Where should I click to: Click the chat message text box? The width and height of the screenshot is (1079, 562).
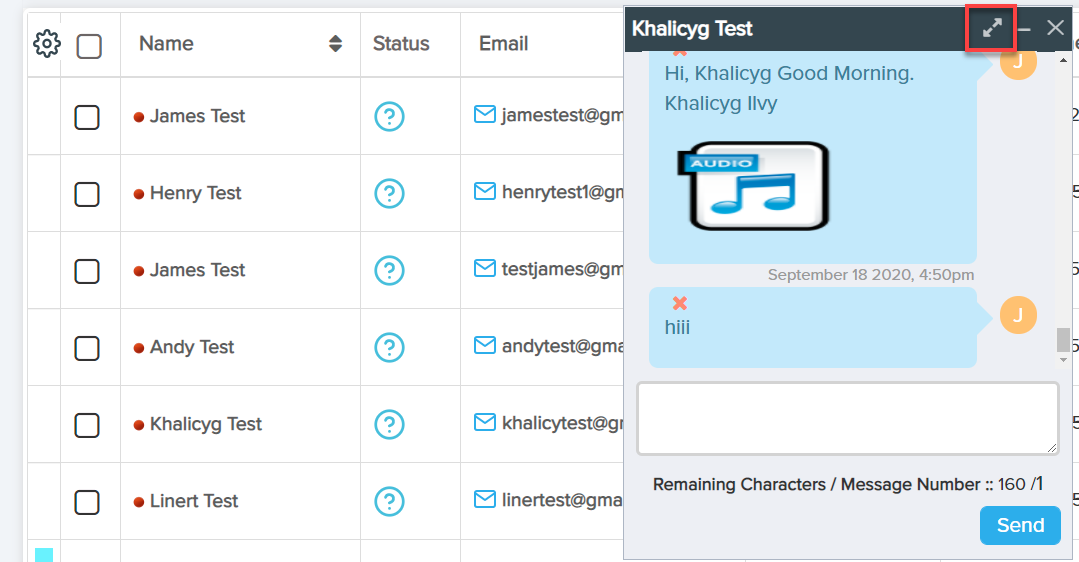pos(847,418)
